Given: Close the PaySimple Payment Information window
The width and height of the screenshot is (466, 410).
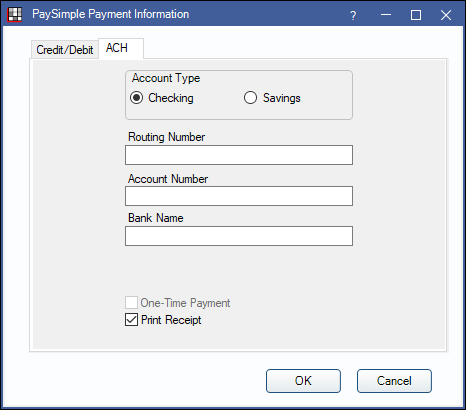Looking at the screenshot, I should click(x=446, y=15).
